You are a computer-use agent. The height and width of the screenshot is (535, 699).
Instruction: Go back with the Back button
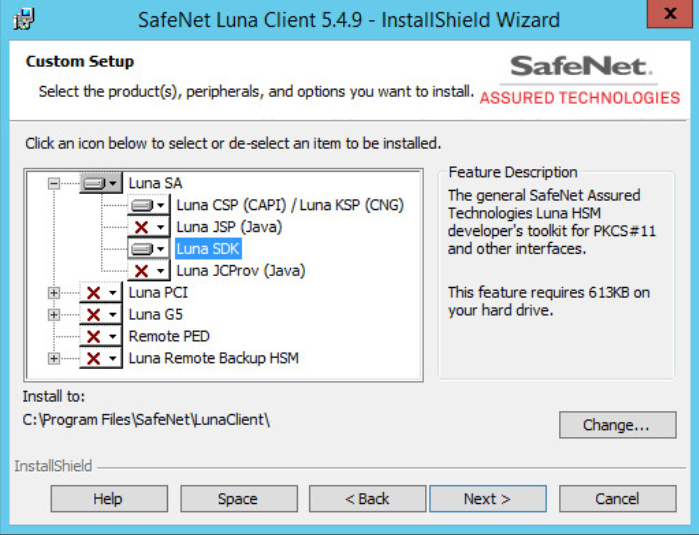coord(367,499)
